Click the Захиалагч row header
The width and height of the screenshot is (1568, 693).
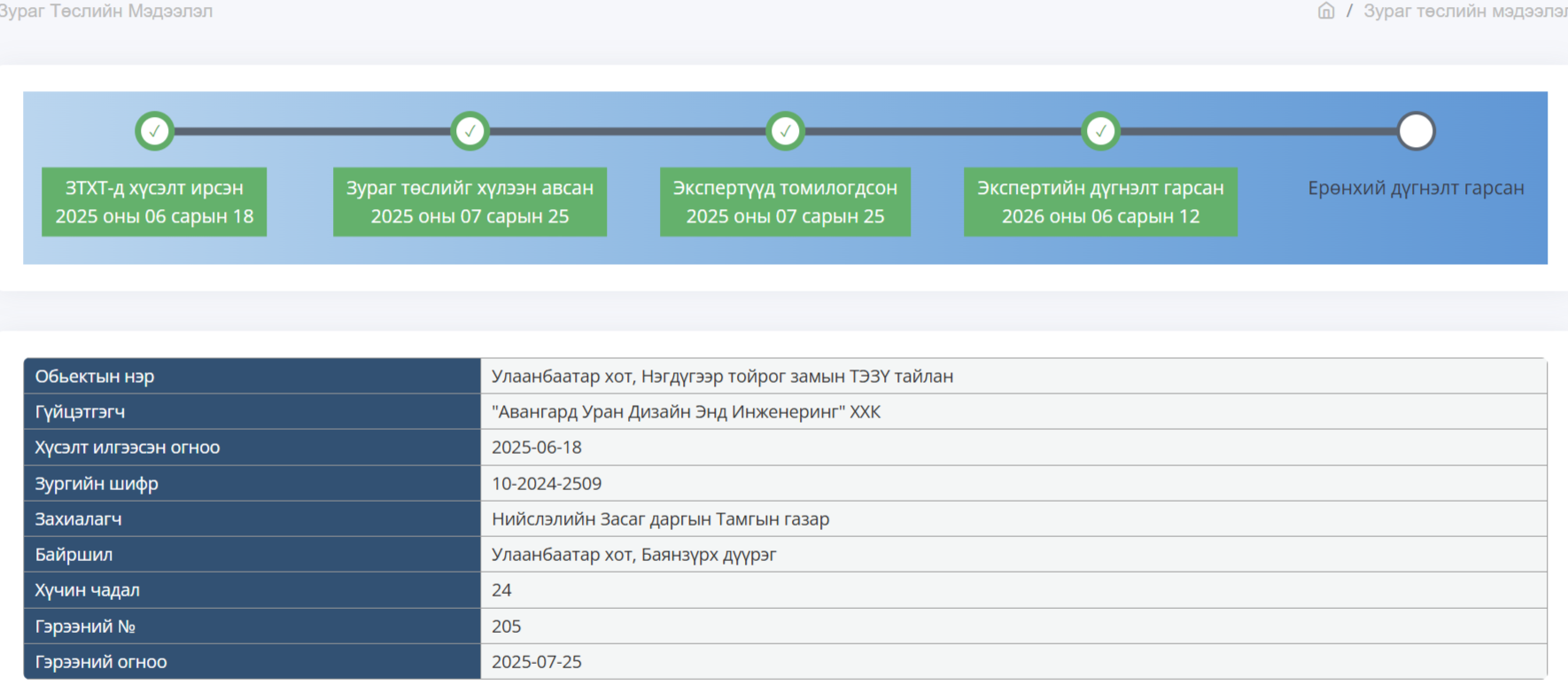tap(252, 519)
